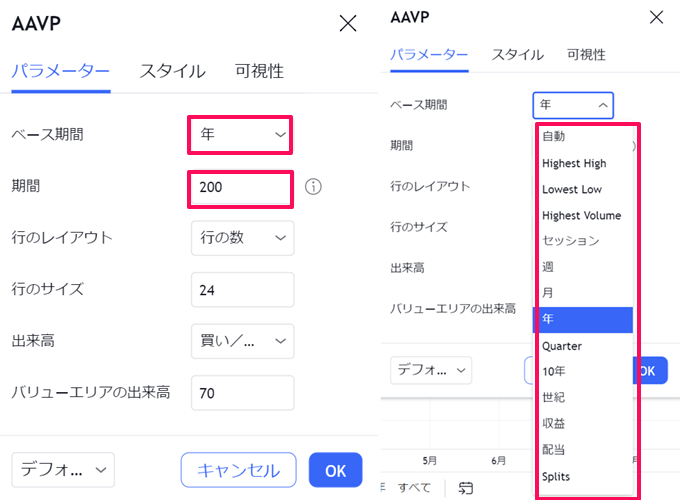
Task: Select 自動 from the dropdown list
Action: 582,137
